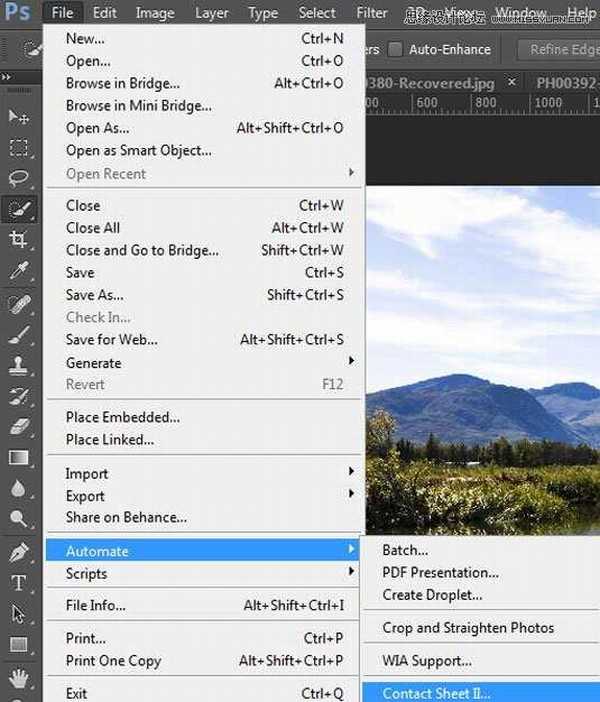Viewport: 600px width, 702px height.
Task: Enable the Auto-Enhance checkbox
Action: (x=395, y=49)
